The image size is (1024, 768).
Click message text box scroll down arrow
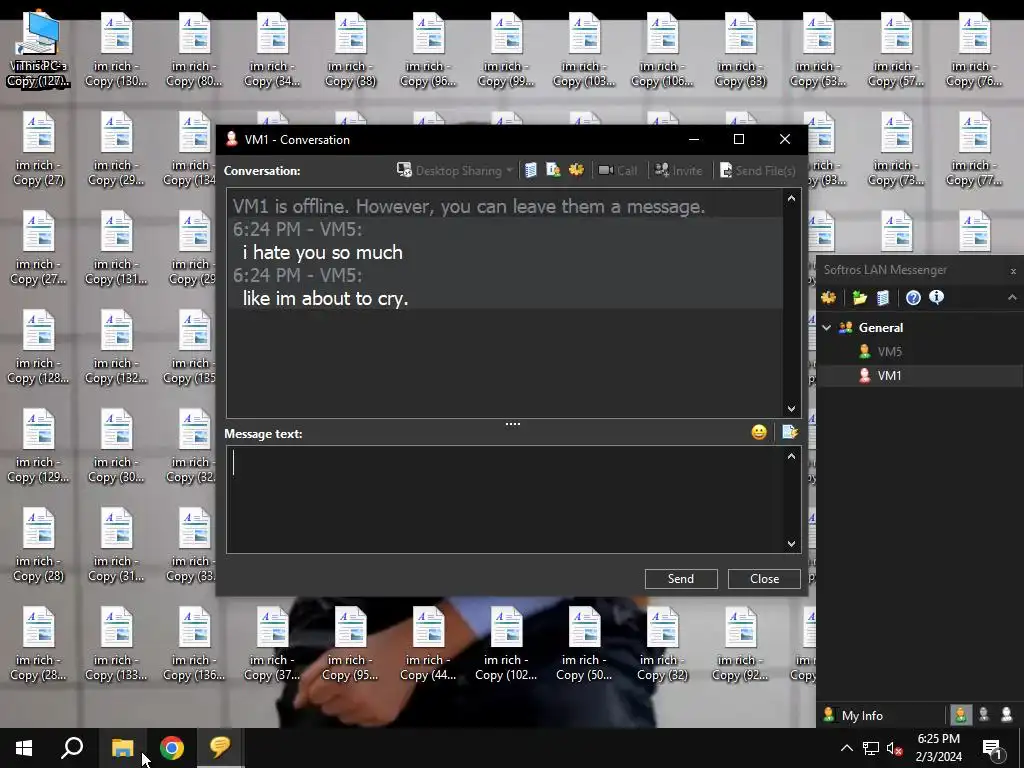point(792,543)
